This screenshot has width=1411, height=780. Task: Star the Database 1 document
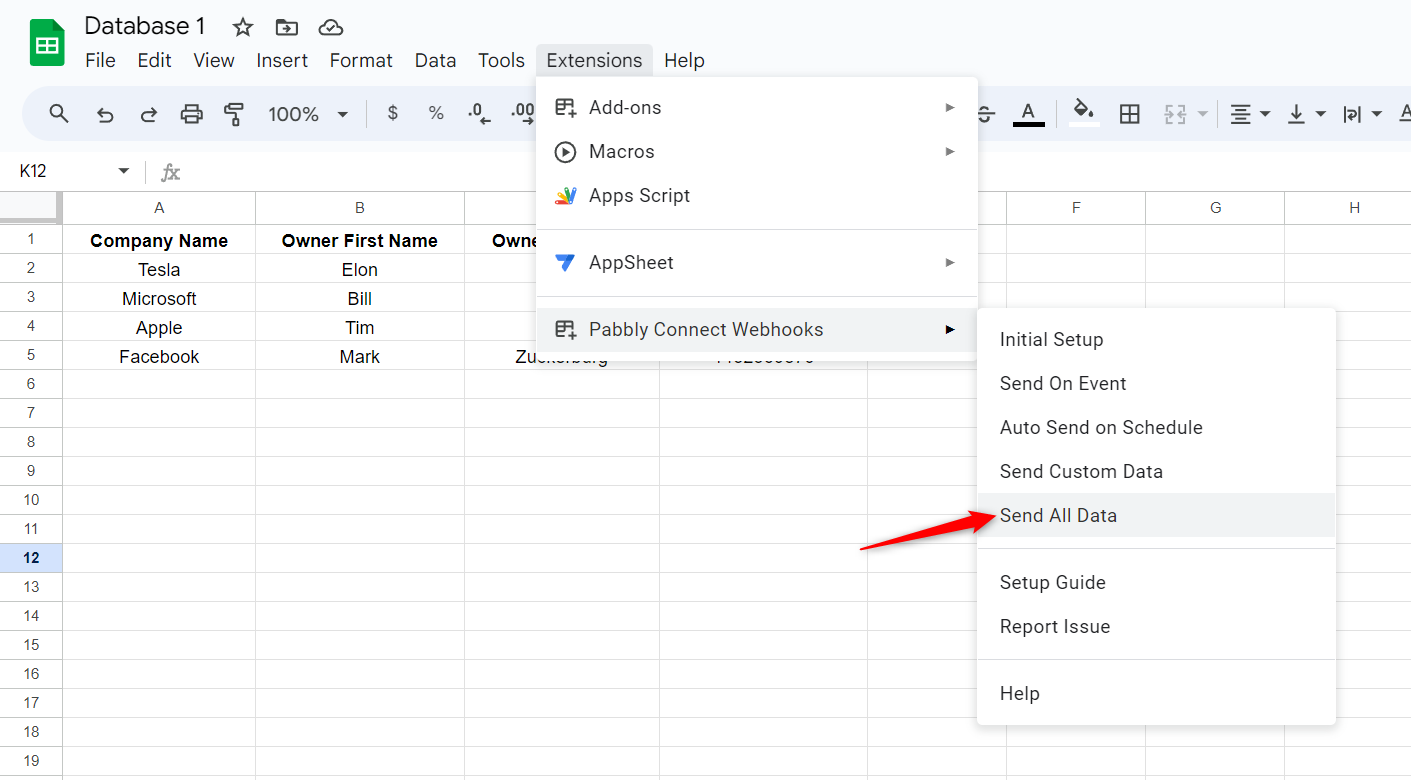[243, 27]
